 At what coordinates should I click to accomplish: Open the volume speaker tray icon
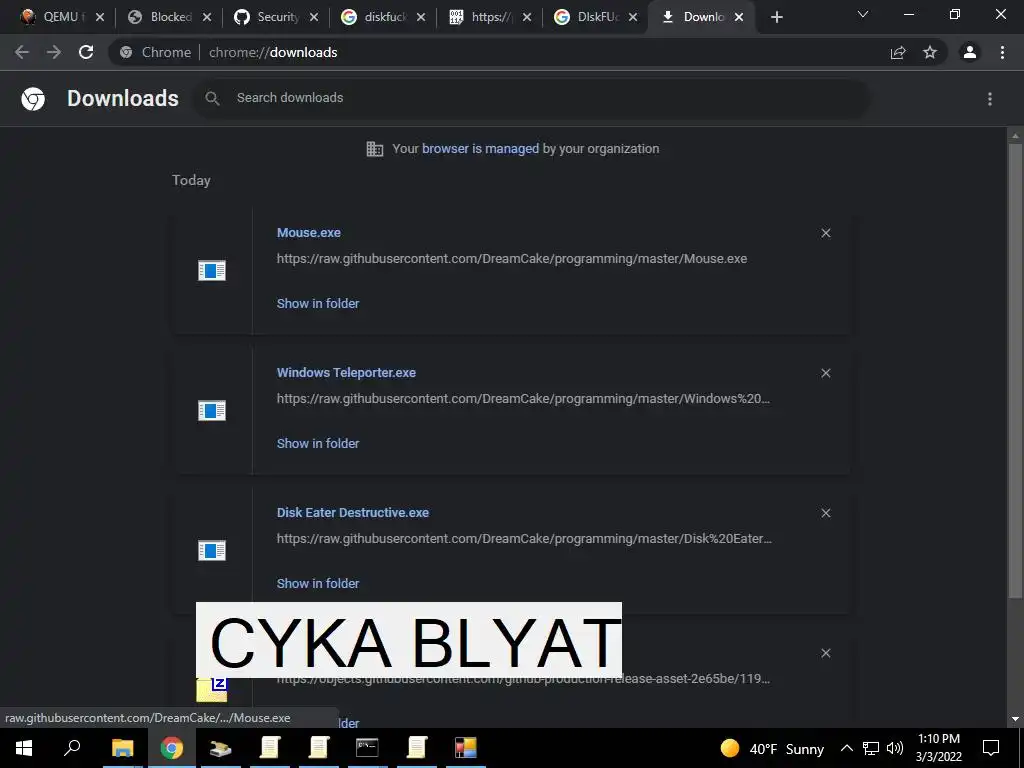click(895, 748)
